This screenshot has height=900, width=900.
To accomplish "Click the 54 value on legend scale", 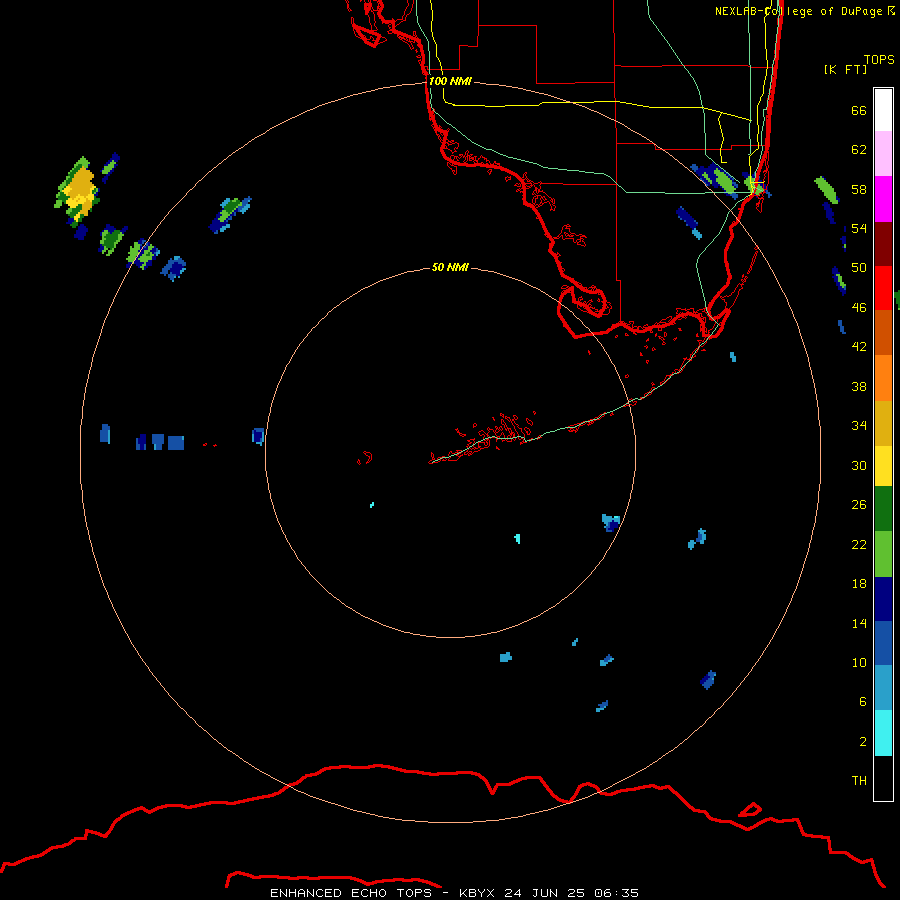I will point(859,228).
